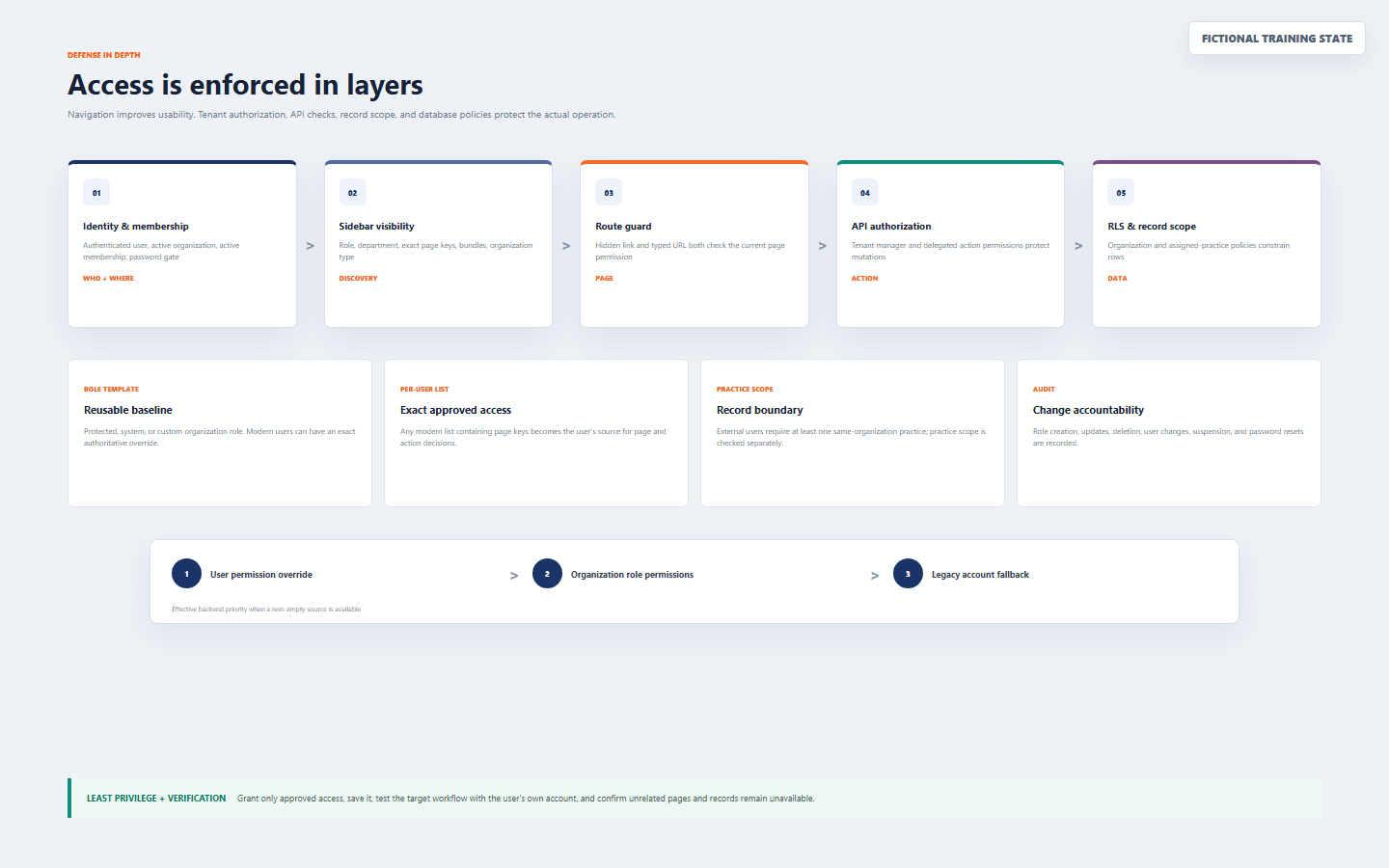This screenshot has width=1389, height=868.
Task: Click the 'DISCOVERY' tag
Action: [x=358, y=279]
